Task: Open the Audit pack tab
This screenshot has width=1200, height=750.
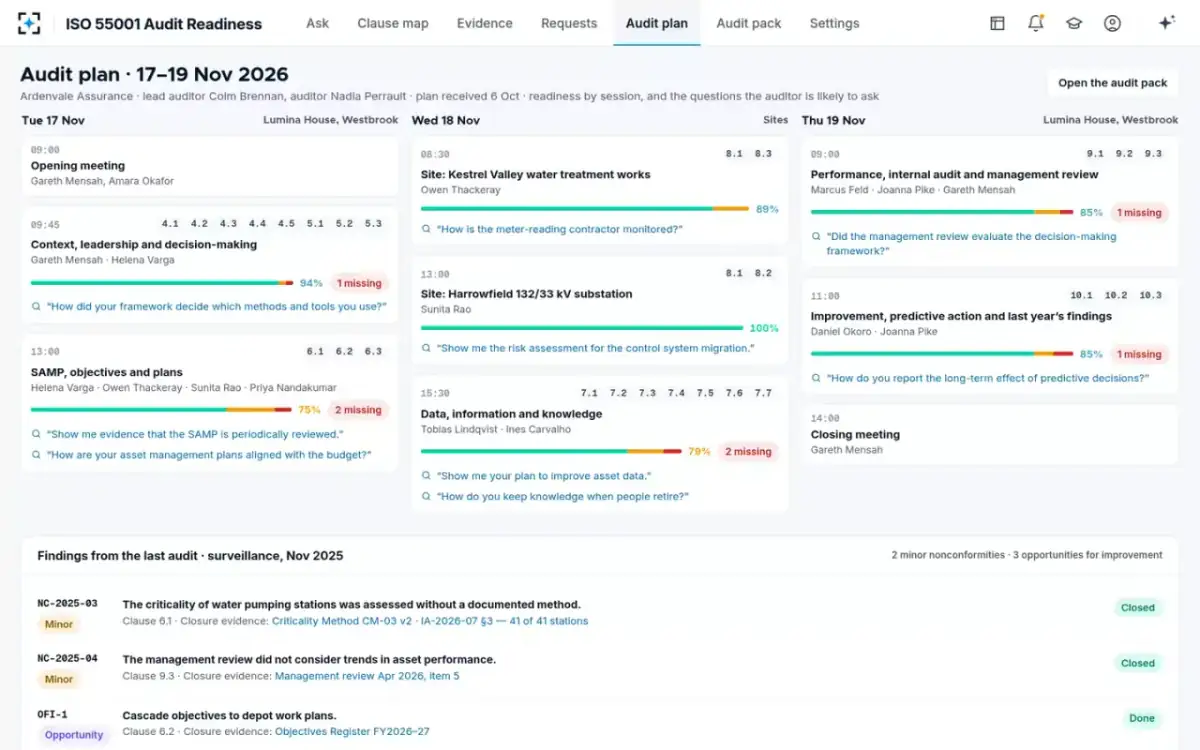Action: point(749,23)
